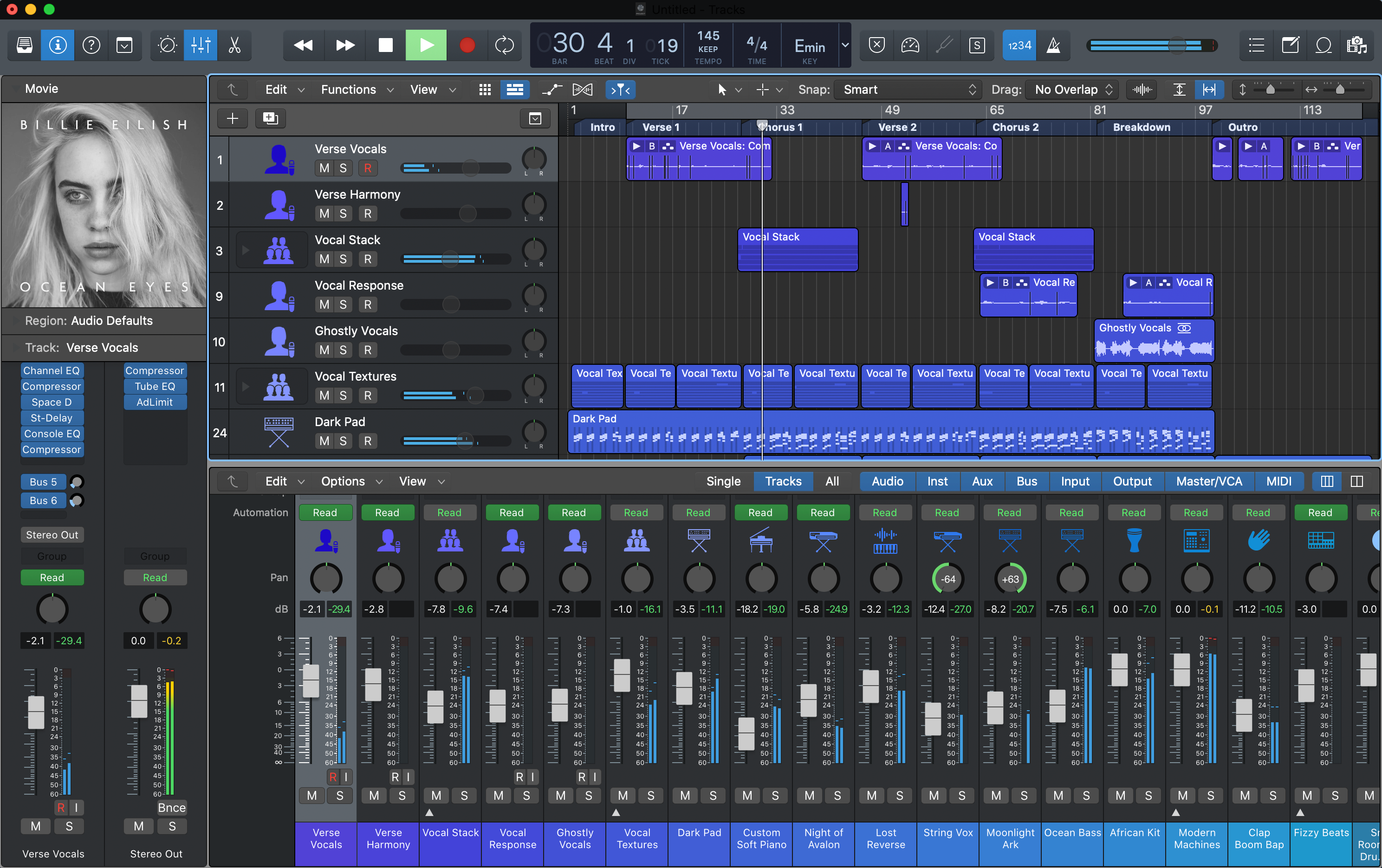1382x868 pixels.
Task: Click the AdLimit plugin on Stereo Out
Action: (x=155, y=402)
